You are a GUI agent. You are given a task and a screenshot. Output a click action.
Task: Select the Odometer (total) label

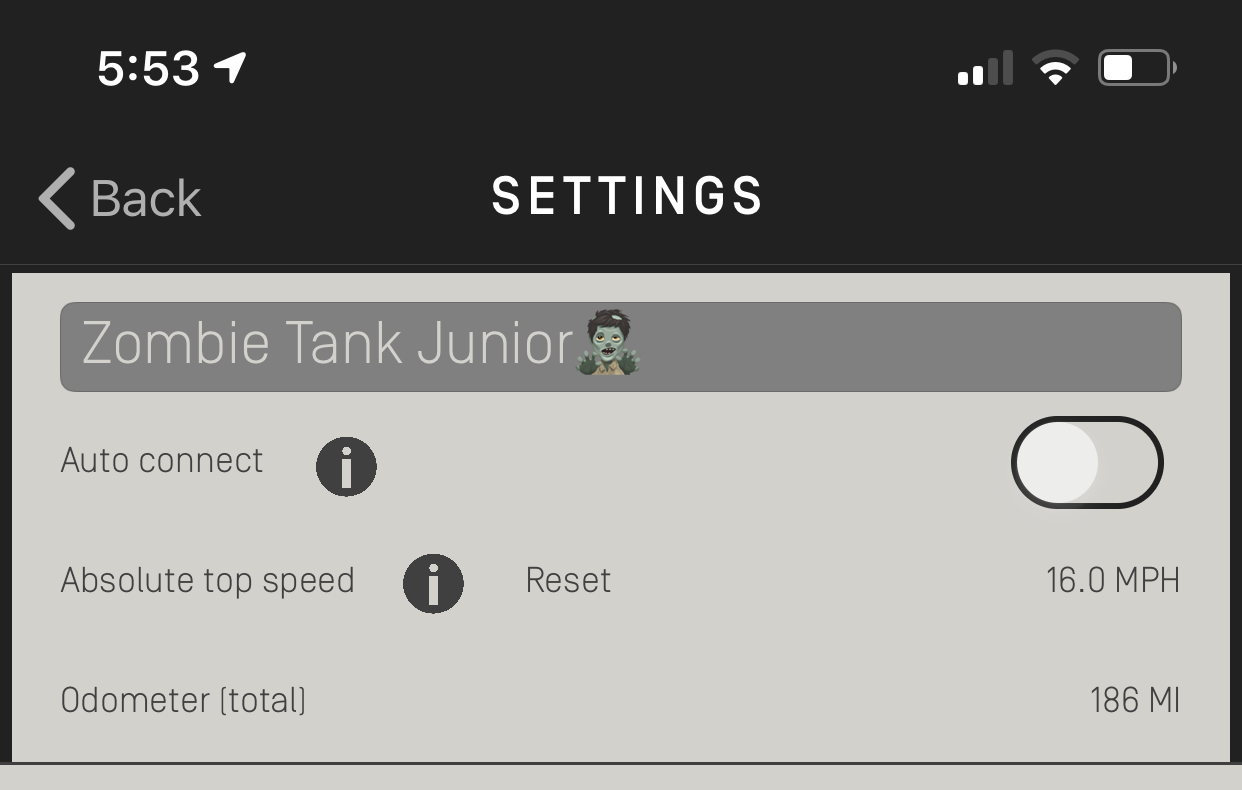tap(184, 700)
